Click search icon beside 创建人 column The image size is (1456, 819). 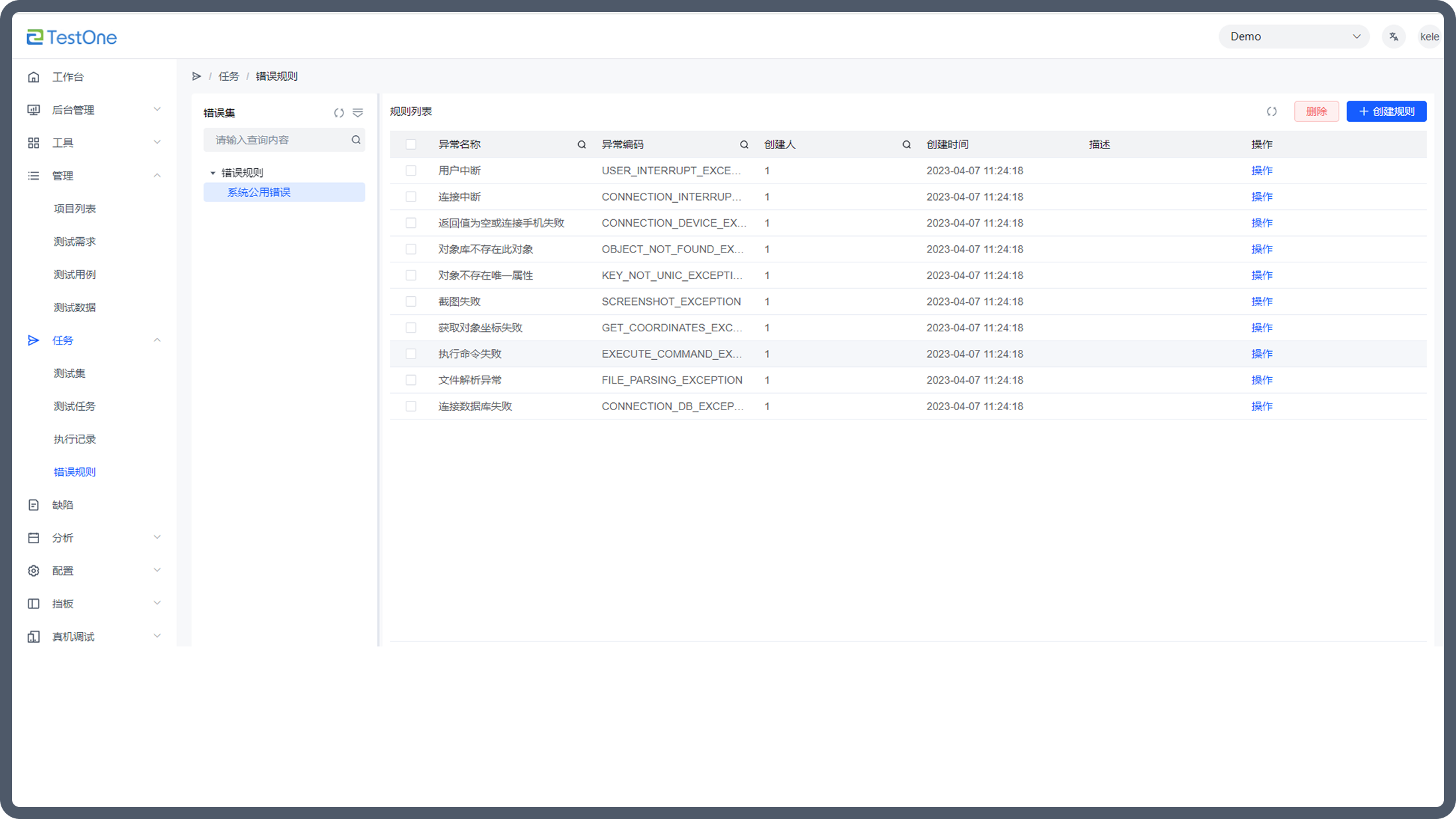906,144
